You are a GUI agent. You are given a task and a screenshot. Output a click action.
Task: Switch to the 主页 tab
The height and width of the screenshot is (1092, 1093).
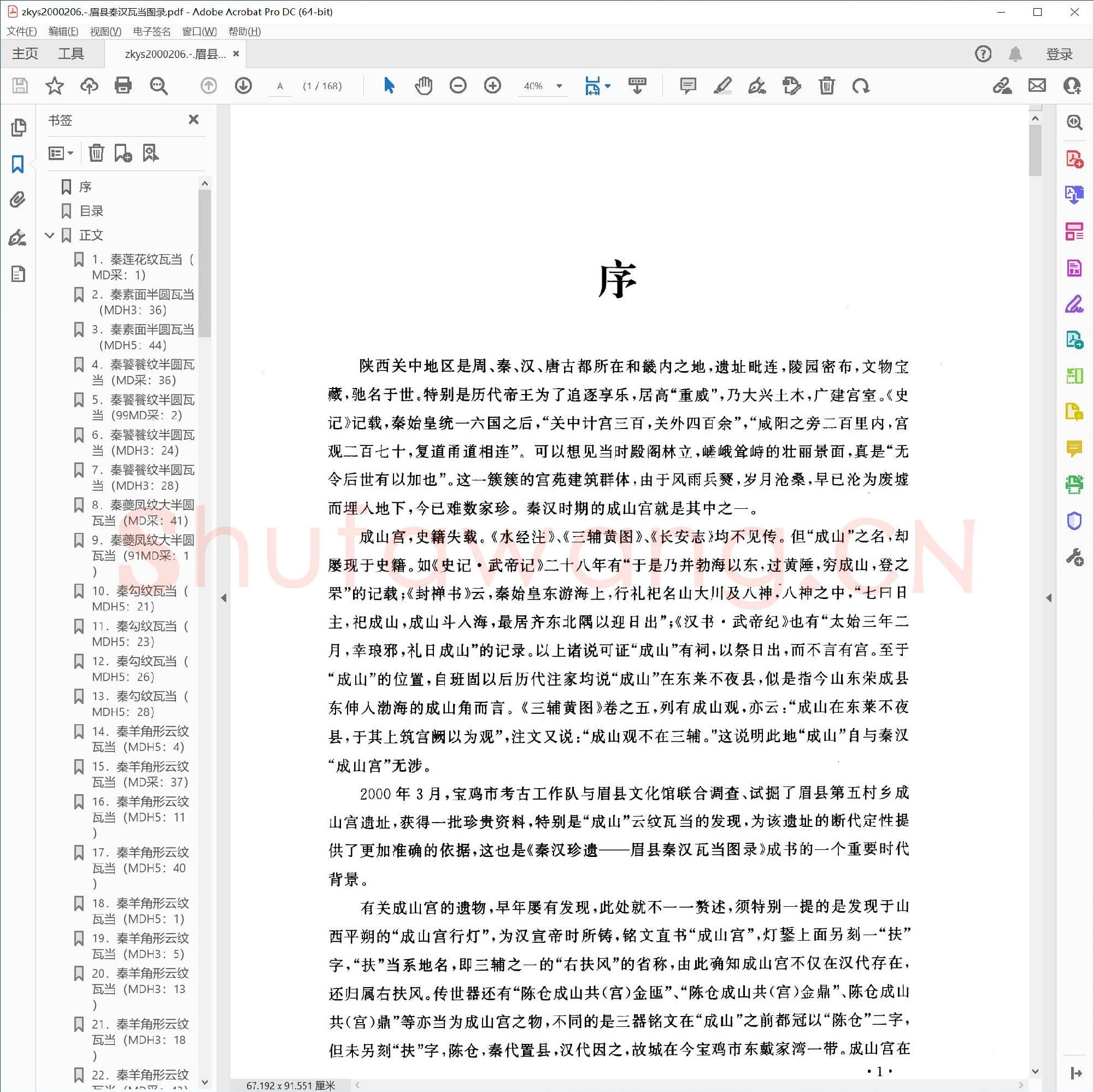25,53
